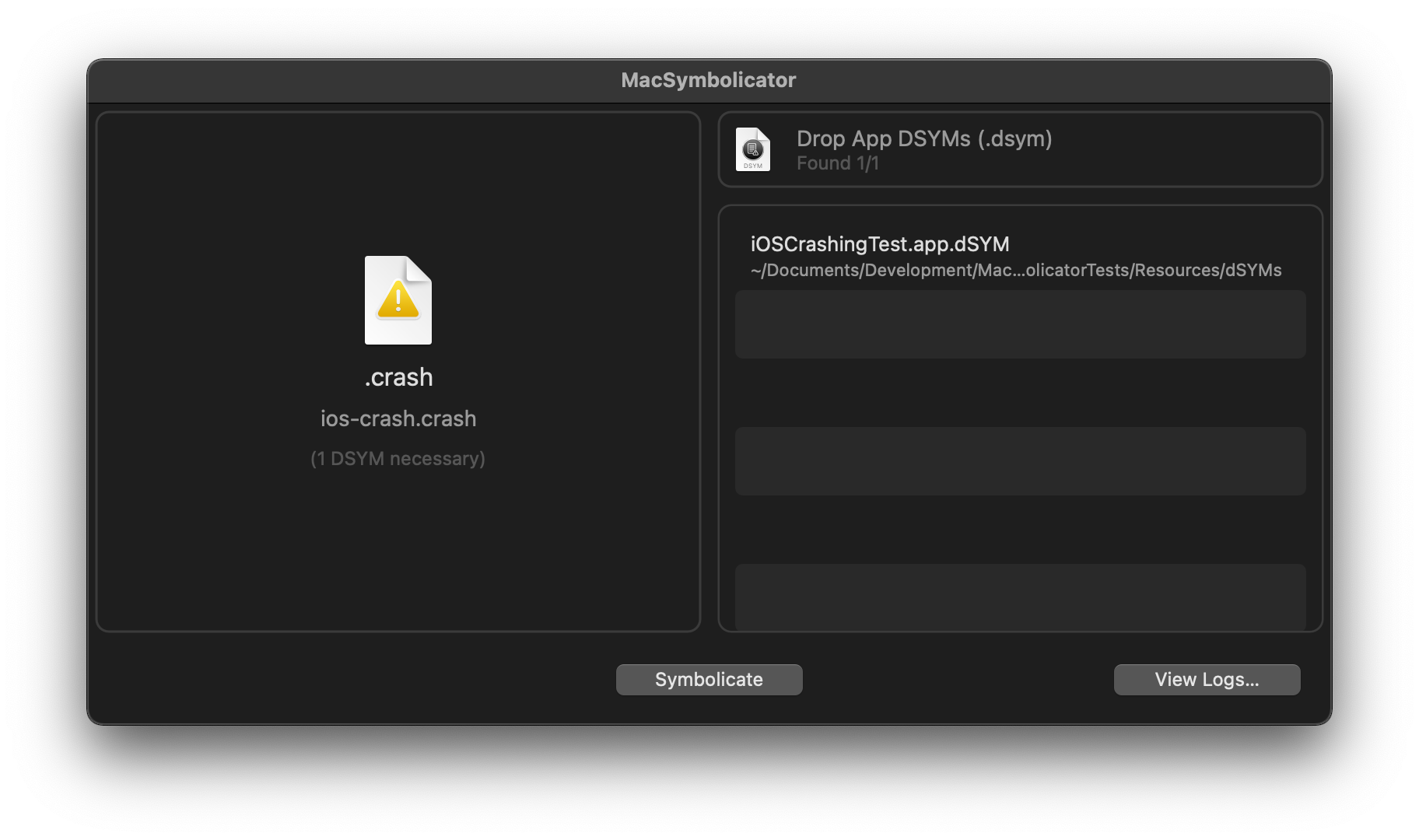Select the ios-crash.crash filename label
The width and height of the screenshot is (1419, 840).
[x=398, y=418]
